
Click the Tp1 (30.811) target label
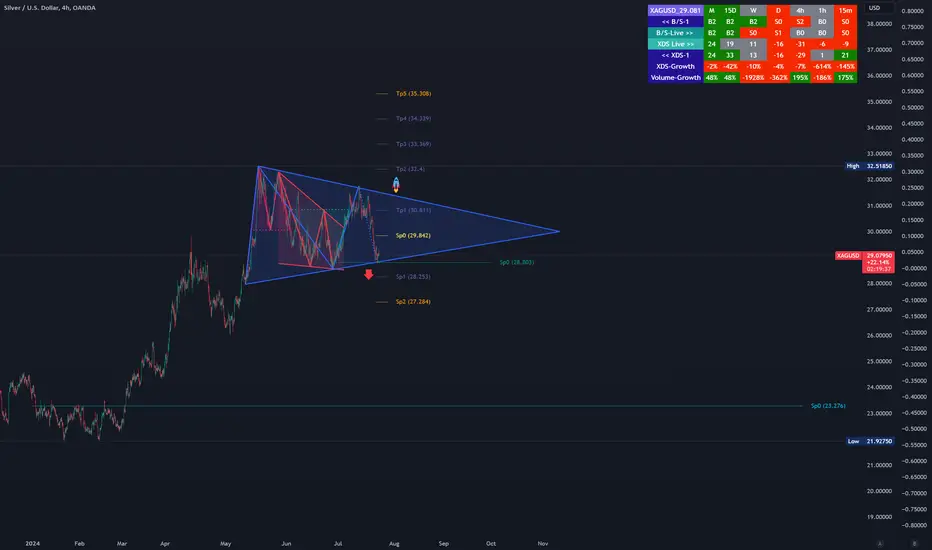coord(413,210)
